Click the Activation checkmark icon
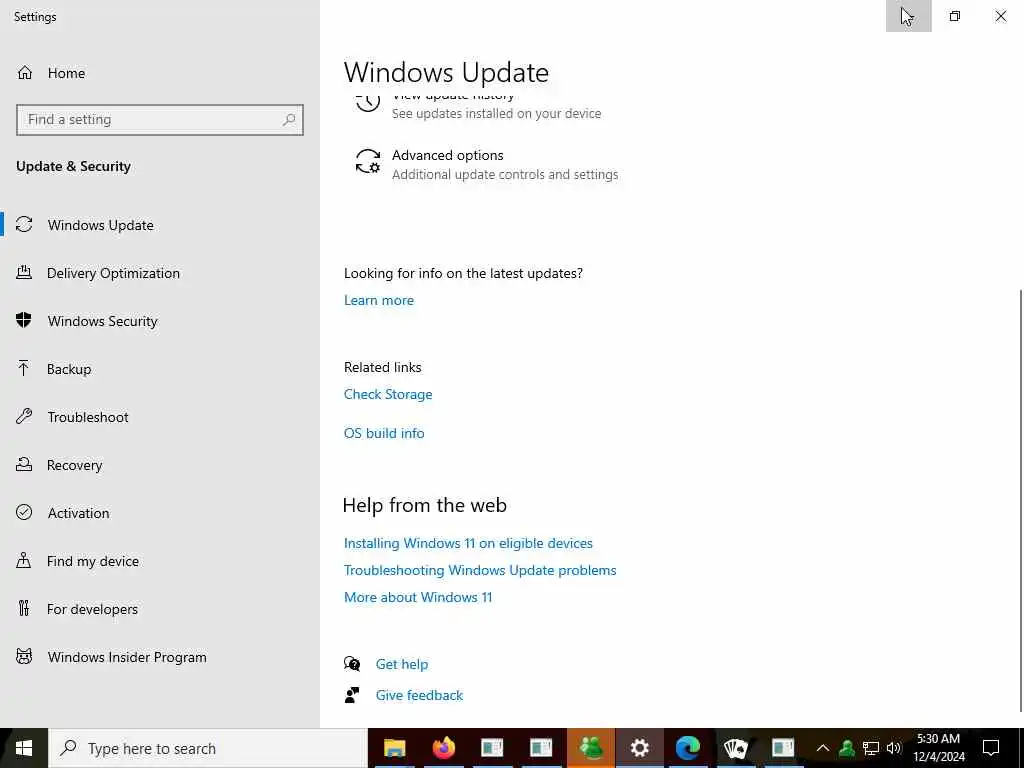 click(x=24, y=513)
